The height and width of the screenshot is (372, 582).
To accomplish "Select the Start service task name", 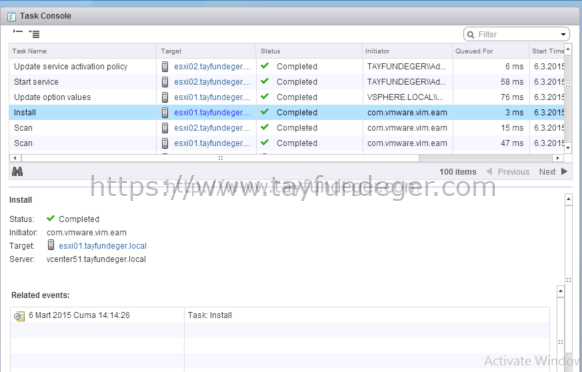I will (x=36, y=82).
